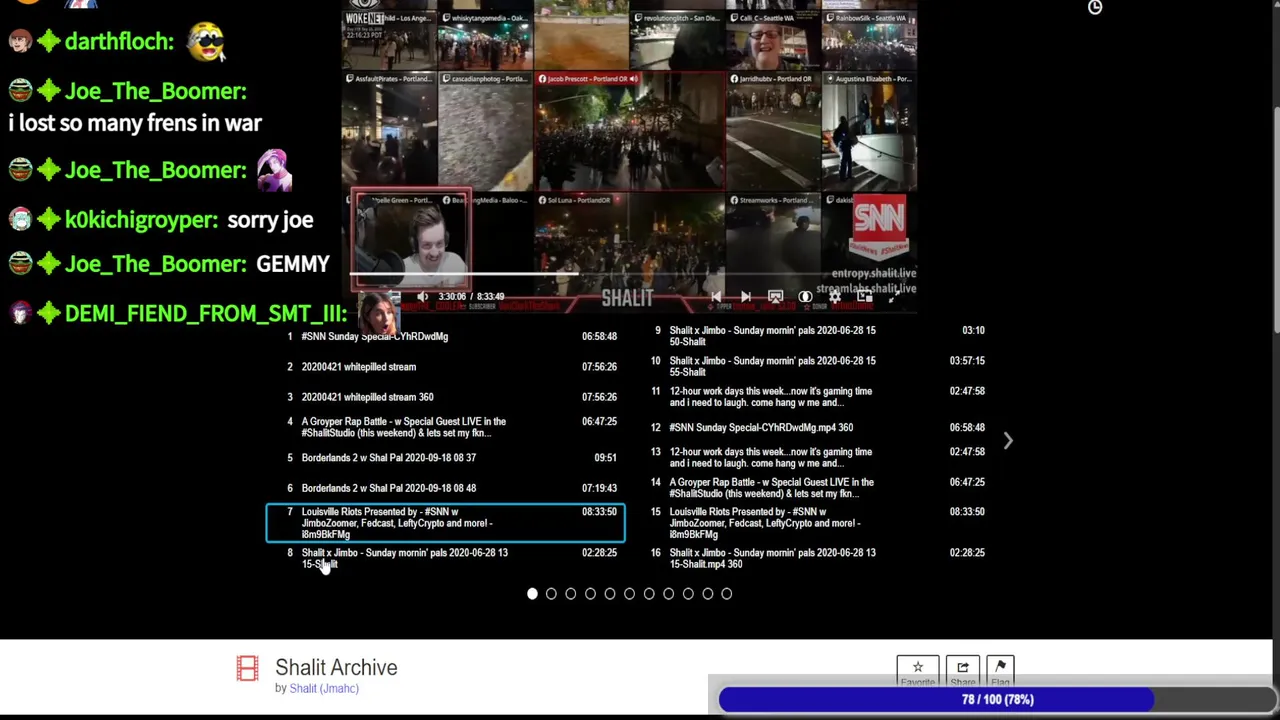Click the 3:30:06 / 8:33:49 time readout
The width and height of the screenshot is (1280, 720).
[x=471, y=297]
